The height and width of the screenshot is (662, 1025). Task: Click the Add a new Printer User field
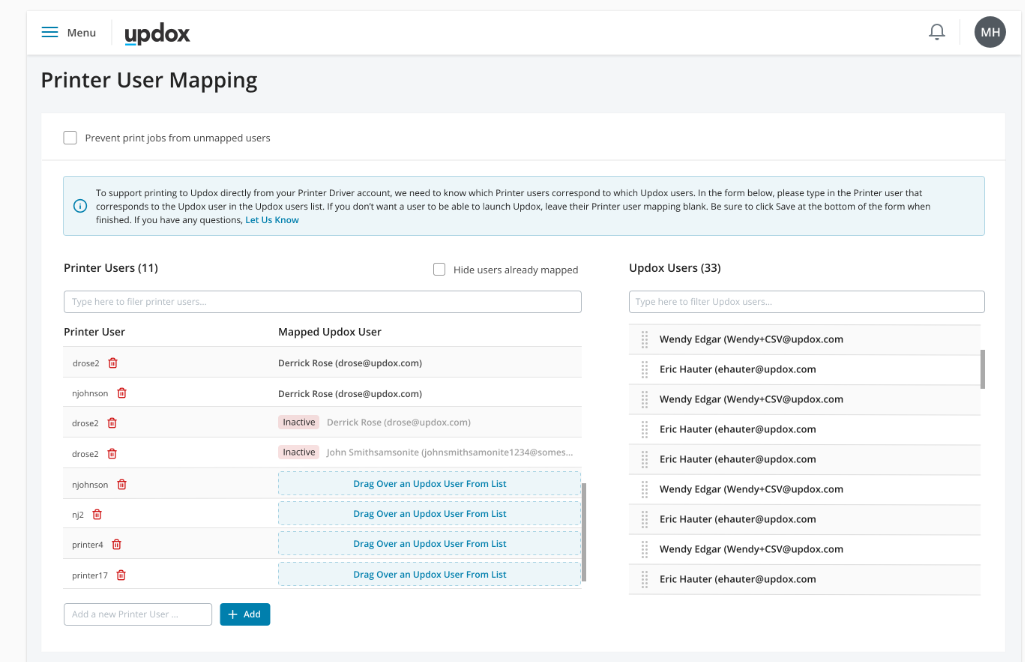(138, 614)
